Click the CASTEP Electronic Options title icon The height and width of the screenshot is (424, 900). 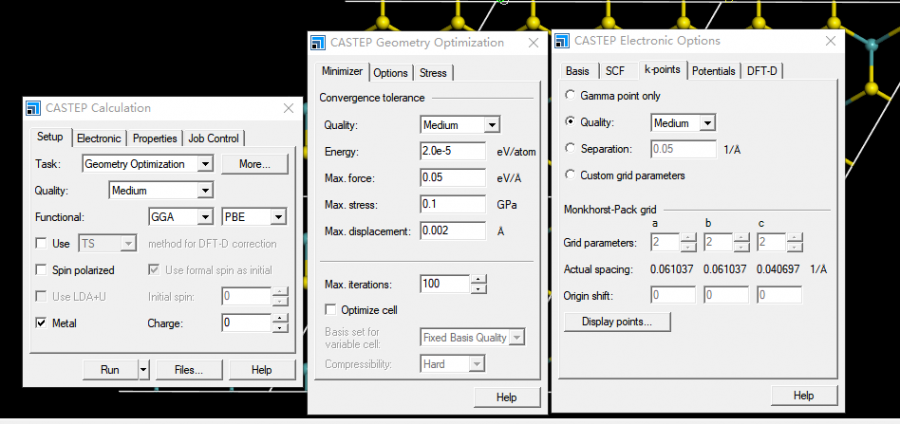click(x=564, y=41)
